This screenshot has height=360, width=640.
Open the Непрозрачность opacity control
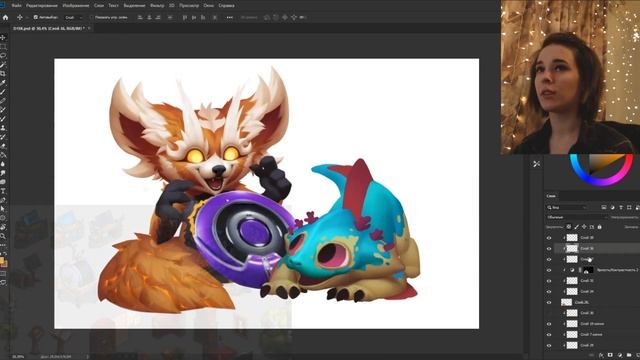[624, 217]
